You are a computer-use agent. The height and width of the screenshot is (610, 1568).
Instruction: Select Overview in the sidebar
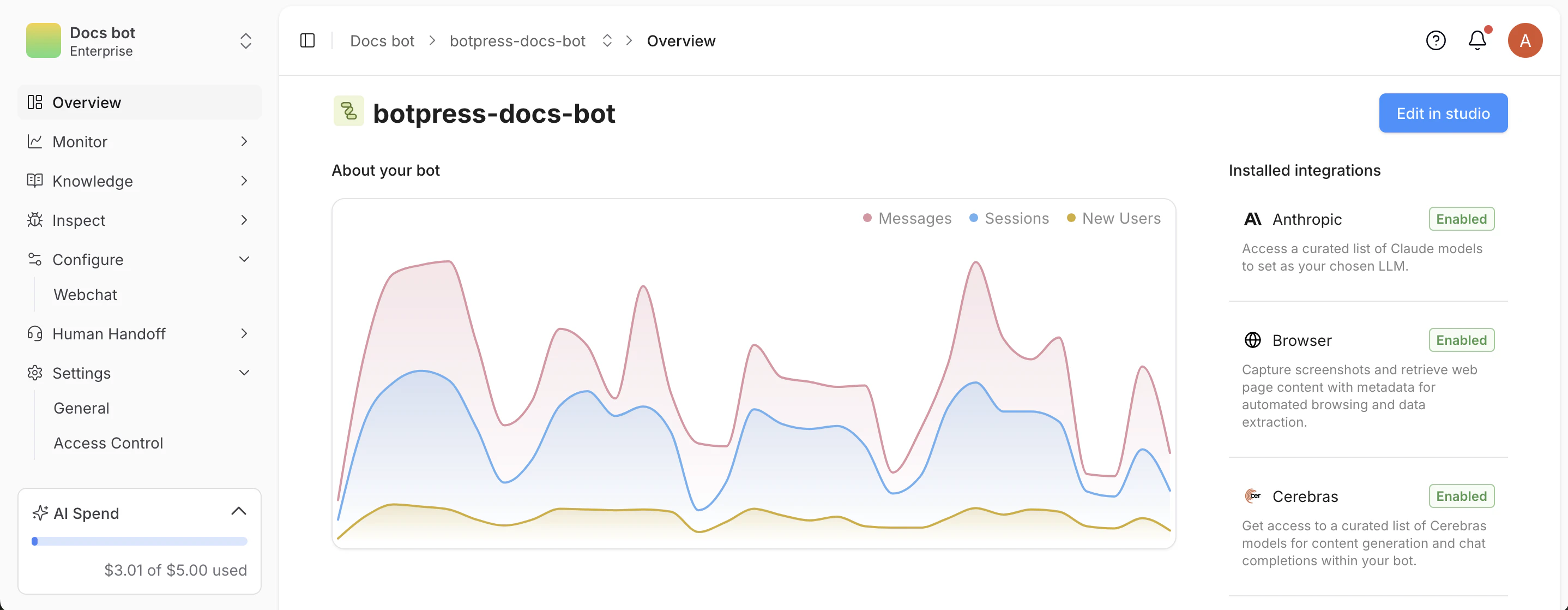(87, 103)
